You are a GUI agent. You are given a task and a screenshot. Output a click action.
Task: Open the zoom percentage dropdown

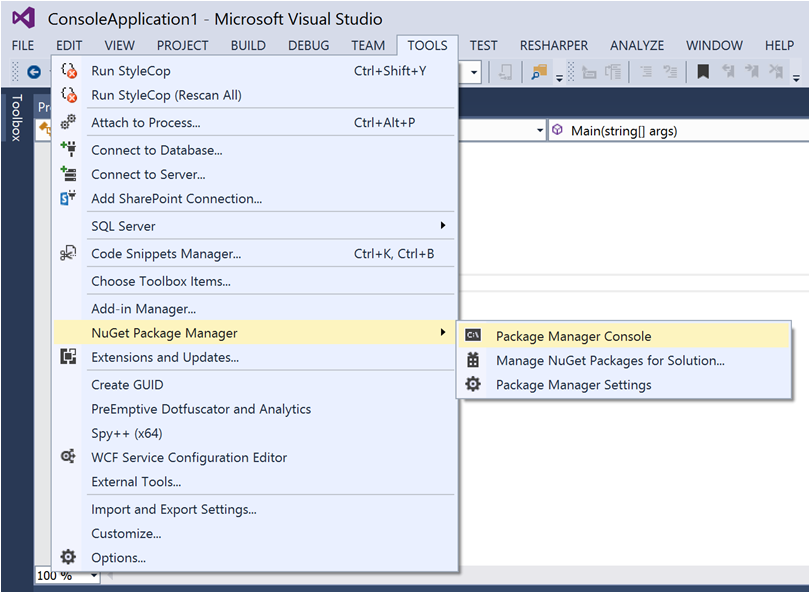pos(94,575)
